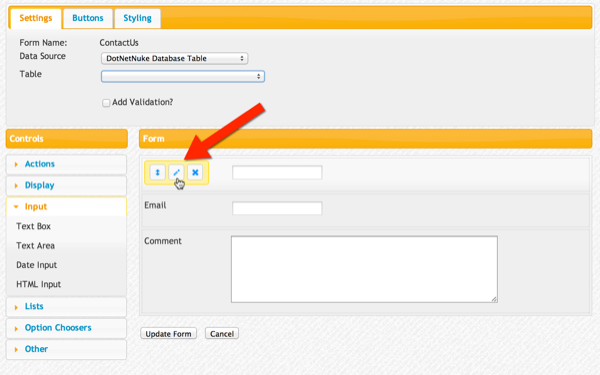
Task: Click the Comment textarea resize grip
Action: click(x=494, y=299)
